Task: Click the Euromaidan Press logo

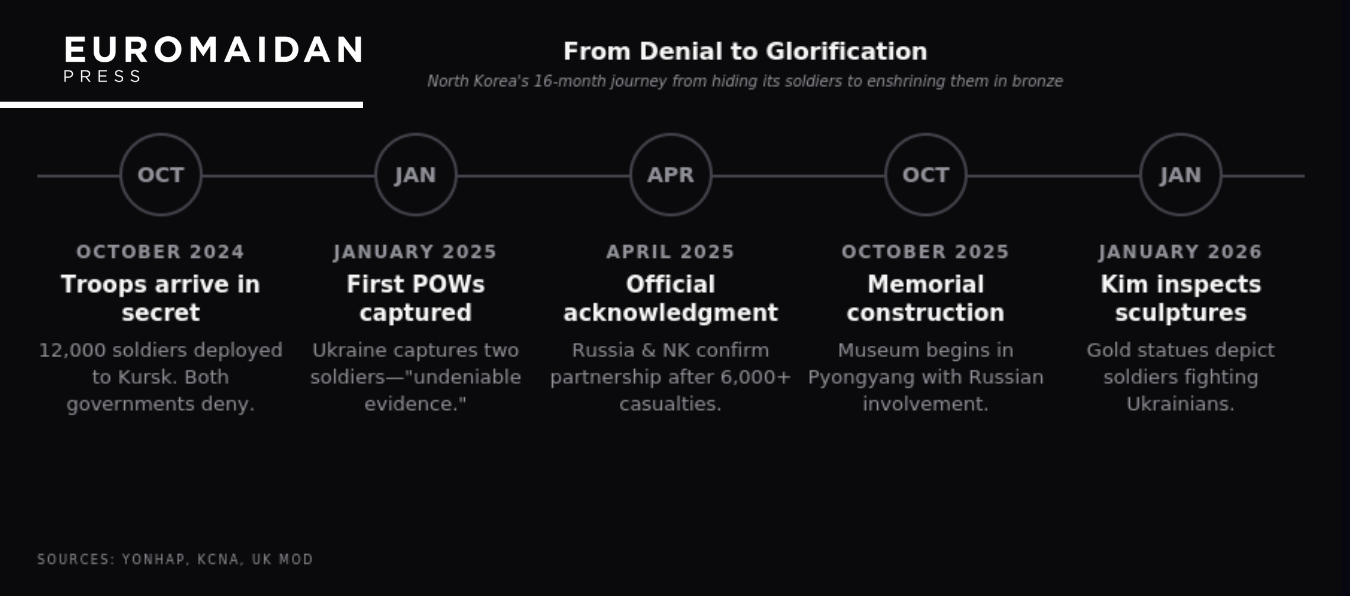Action: (212, 59)
